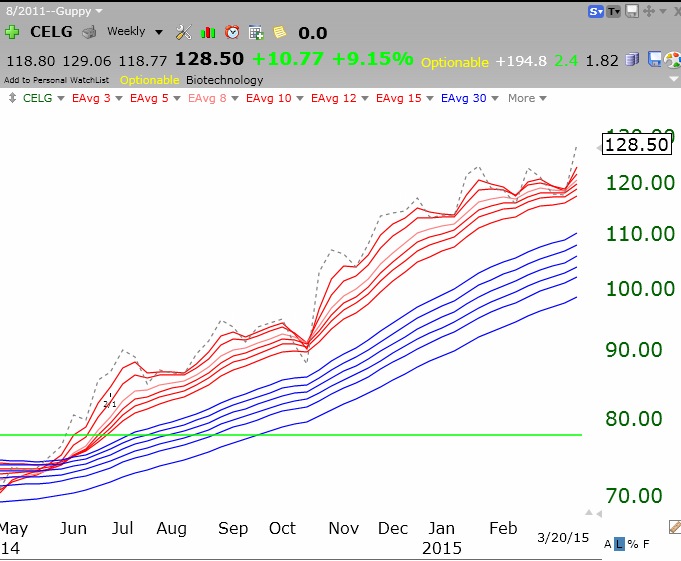Click the Biotechnology industry link
This screenshot has width=681, height=561.
[x=225, y=80]
